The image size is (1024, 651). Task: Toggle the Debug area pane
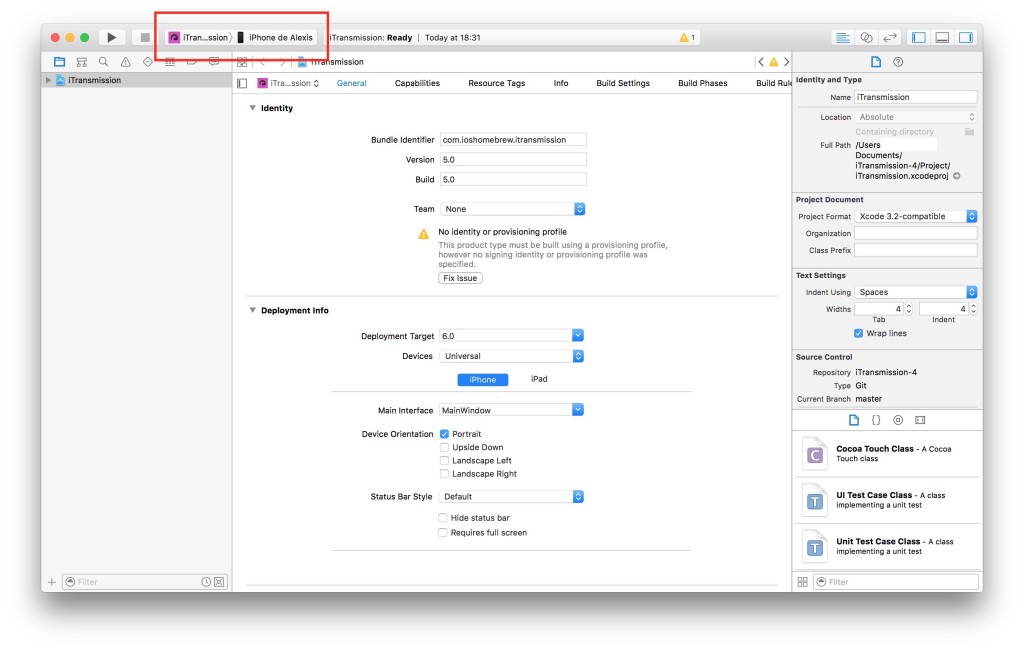(x=942, y=37)
